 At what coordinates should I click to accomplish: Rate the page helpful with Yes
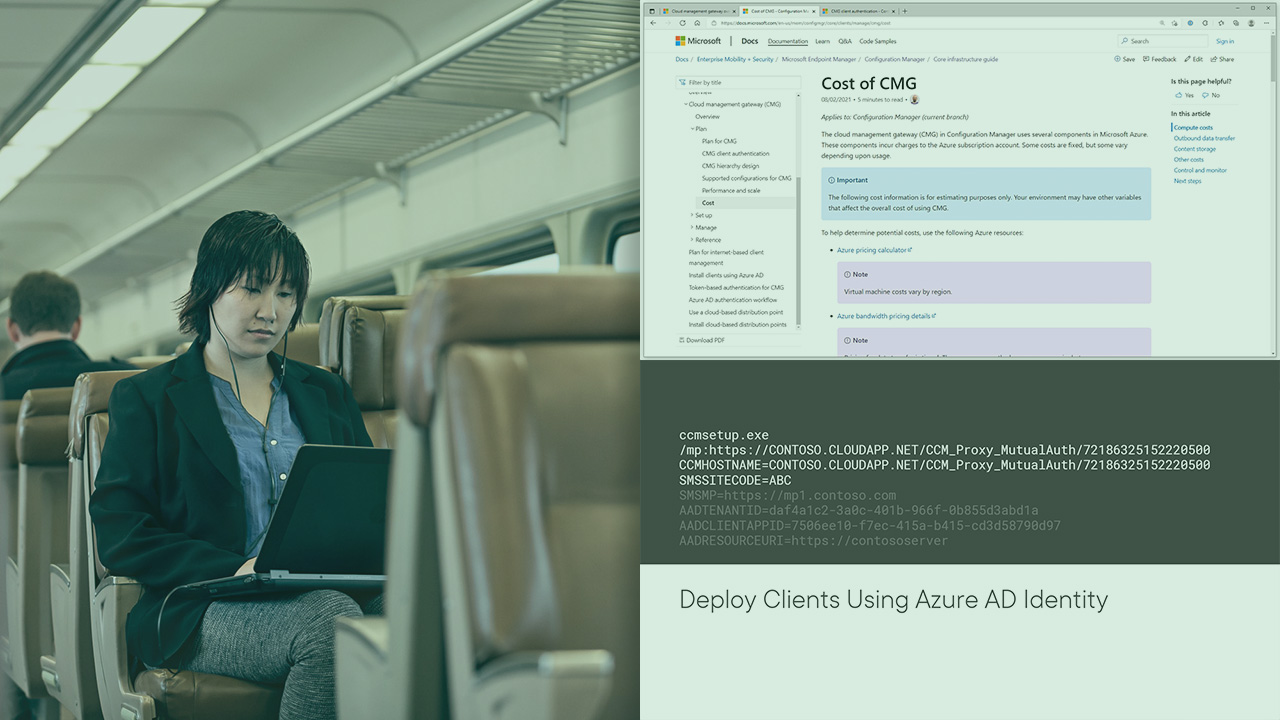[x=1185, y=95]
